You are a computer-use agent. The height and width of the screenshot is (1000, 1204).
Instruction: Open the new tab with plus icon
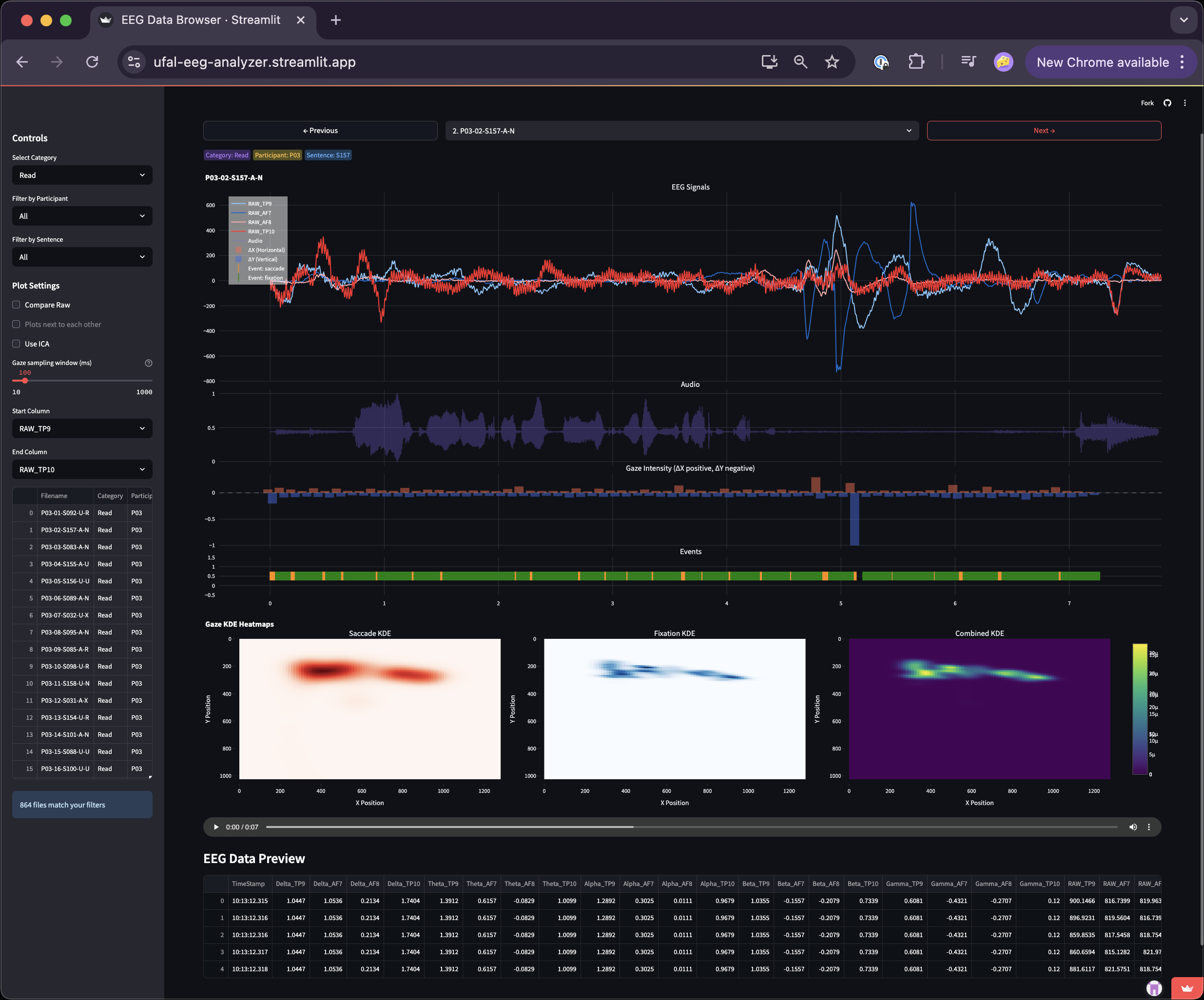(336, 20)
